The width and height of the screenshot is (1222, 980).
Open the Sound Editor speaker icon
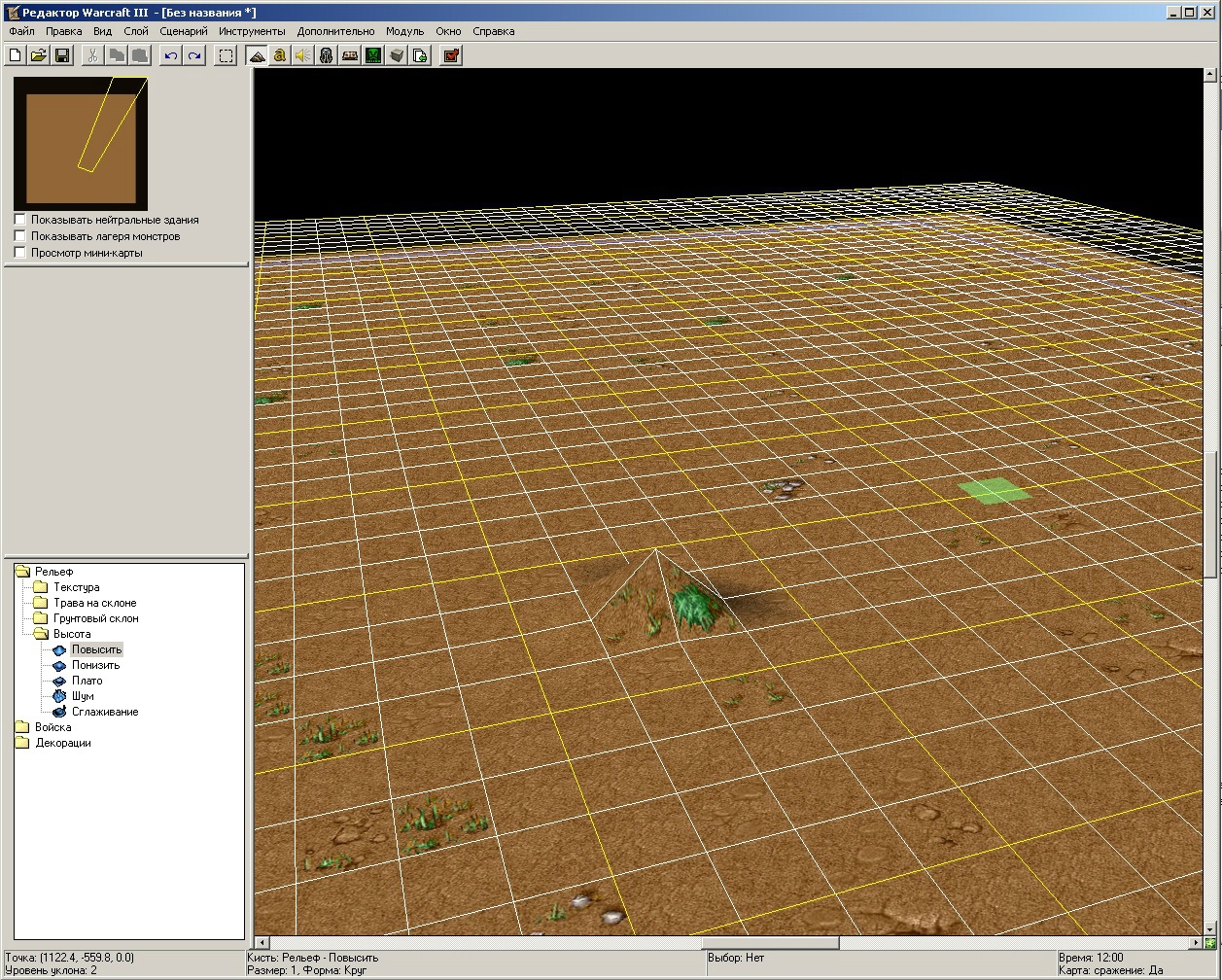coord(303,55)
